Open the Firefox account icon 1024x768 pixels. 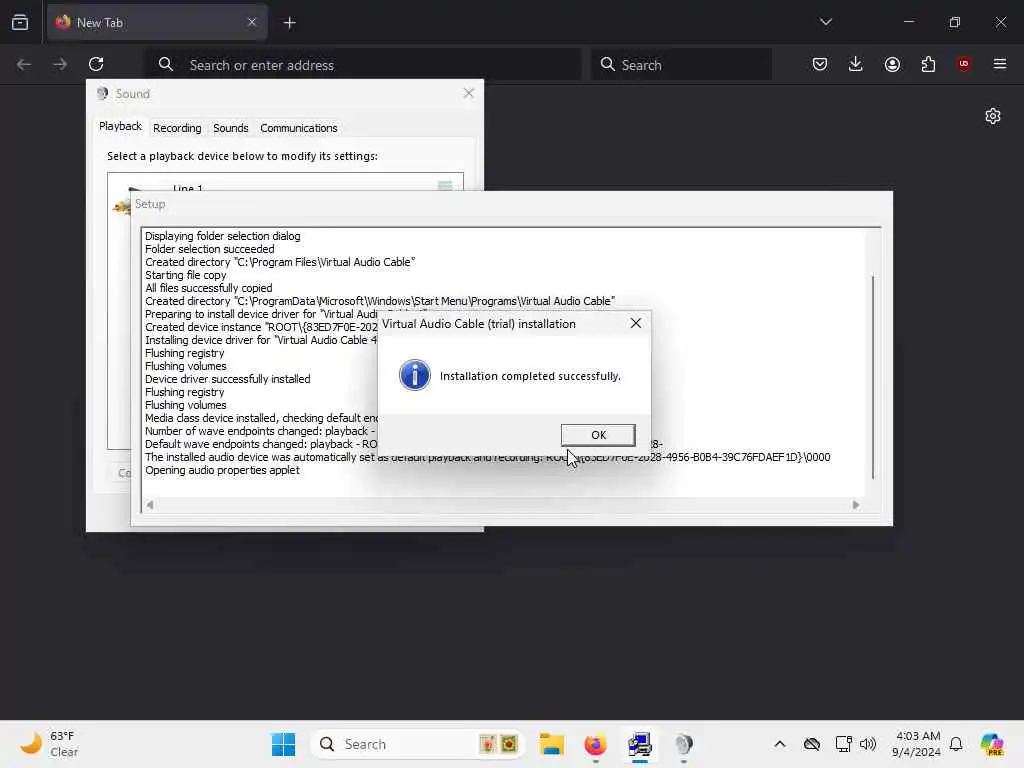tap(892, 64)
